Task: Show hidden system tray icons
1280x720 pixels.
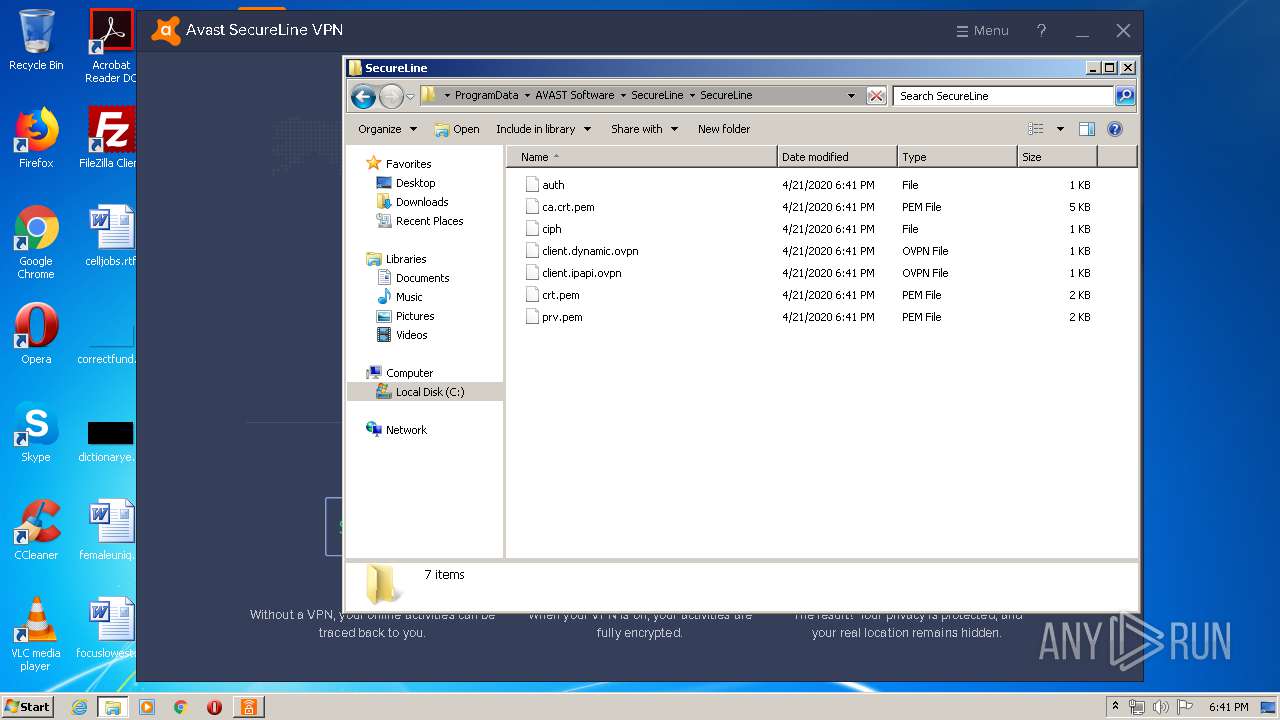Action: click(x=1116, y=707)
